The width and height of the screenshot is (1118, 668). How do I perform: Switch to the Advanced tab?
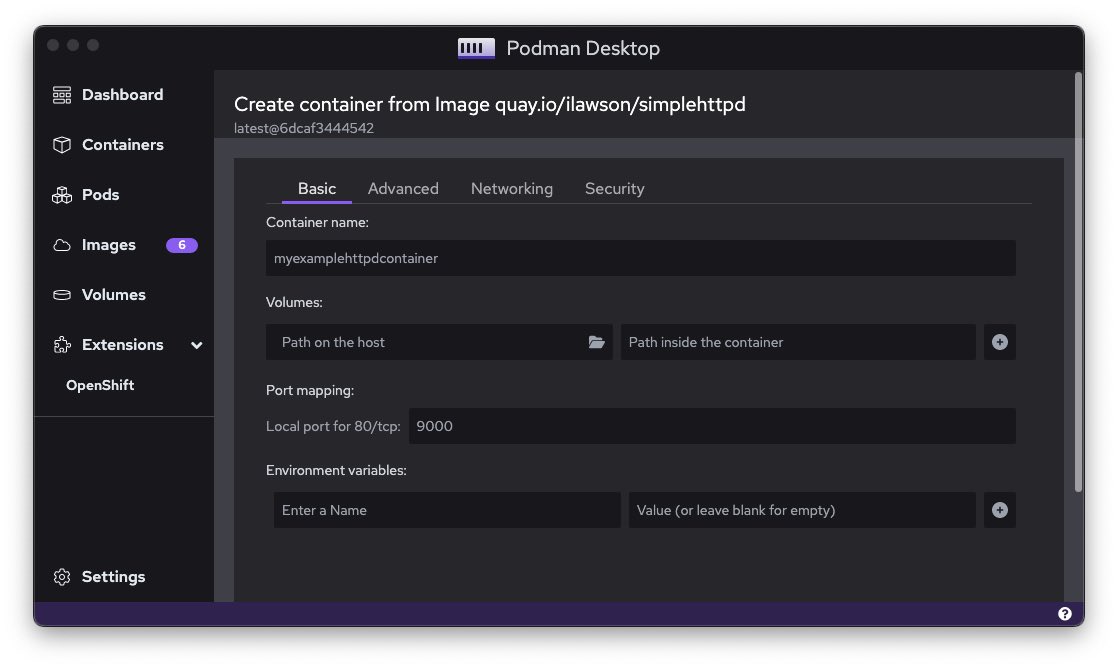[403, 189]
